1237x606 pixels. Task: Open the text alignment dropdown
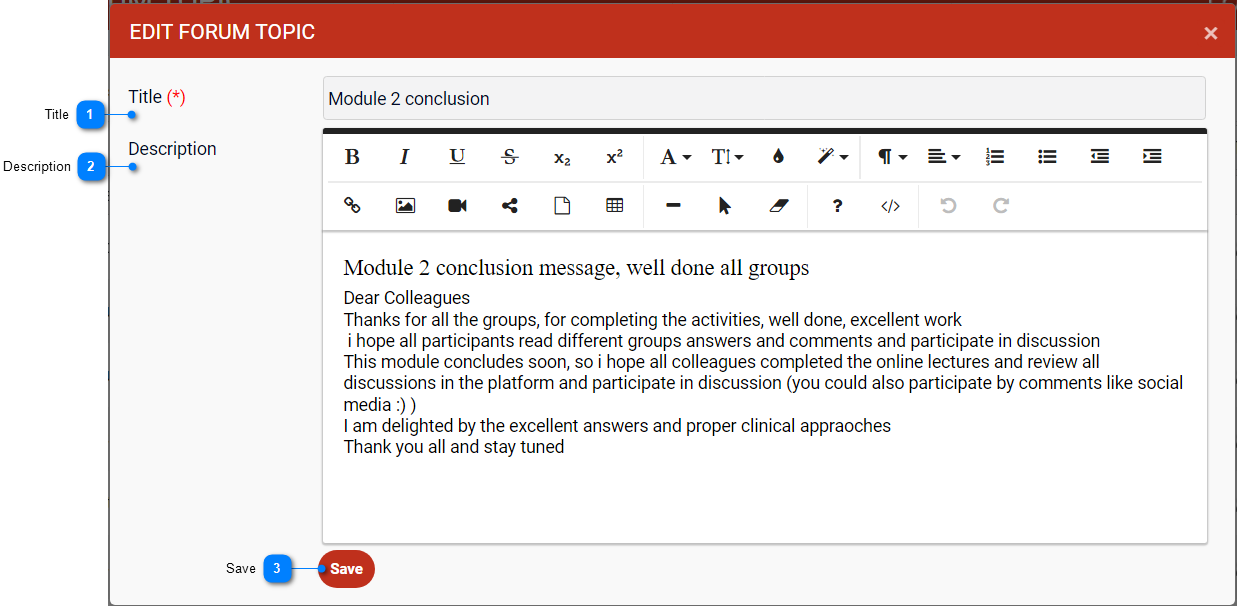[x=943, y=157]
